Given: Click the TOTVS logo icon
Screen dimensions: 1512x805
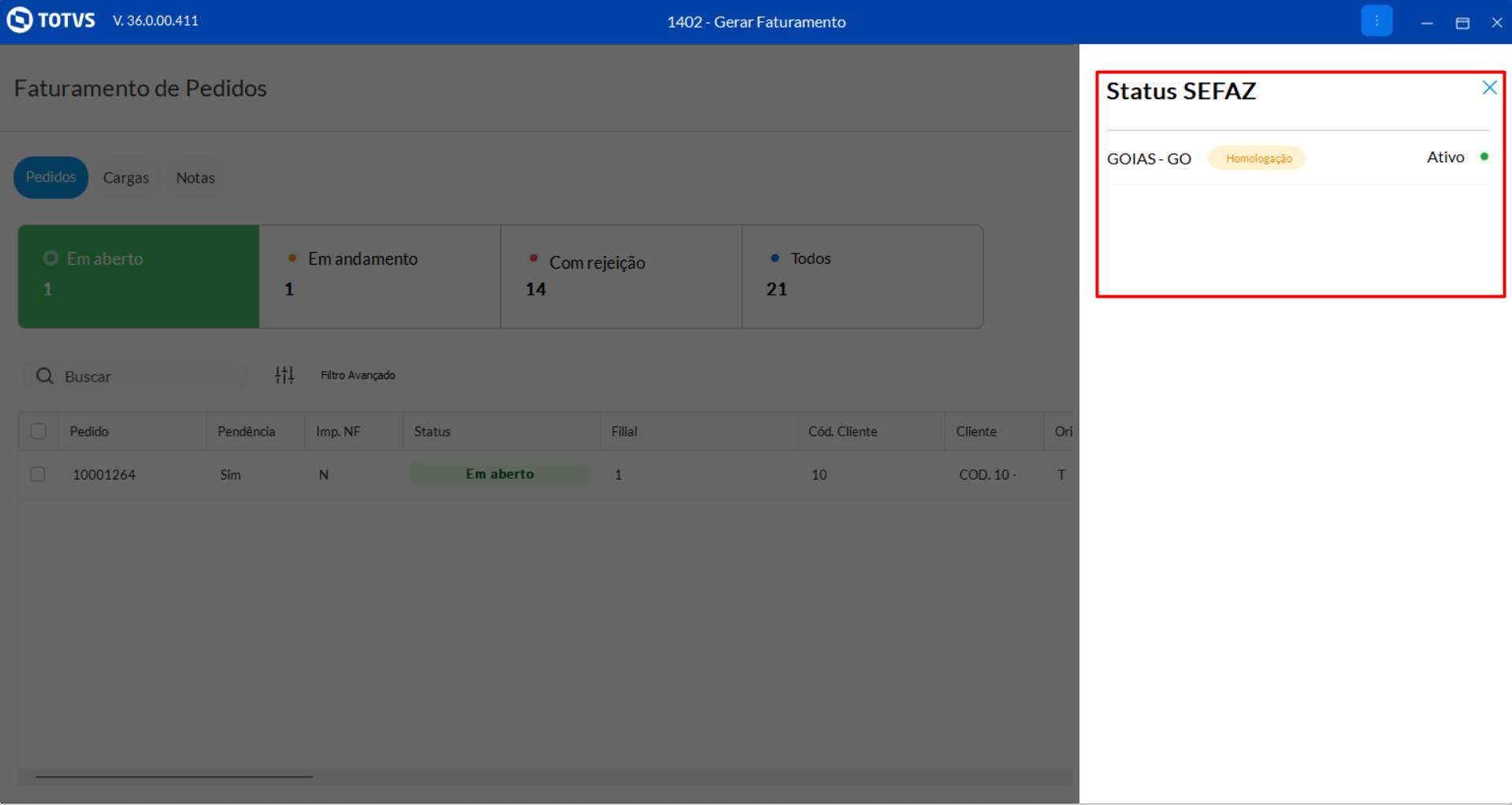Looking at the screenshot, I should (x=20, y=20).
